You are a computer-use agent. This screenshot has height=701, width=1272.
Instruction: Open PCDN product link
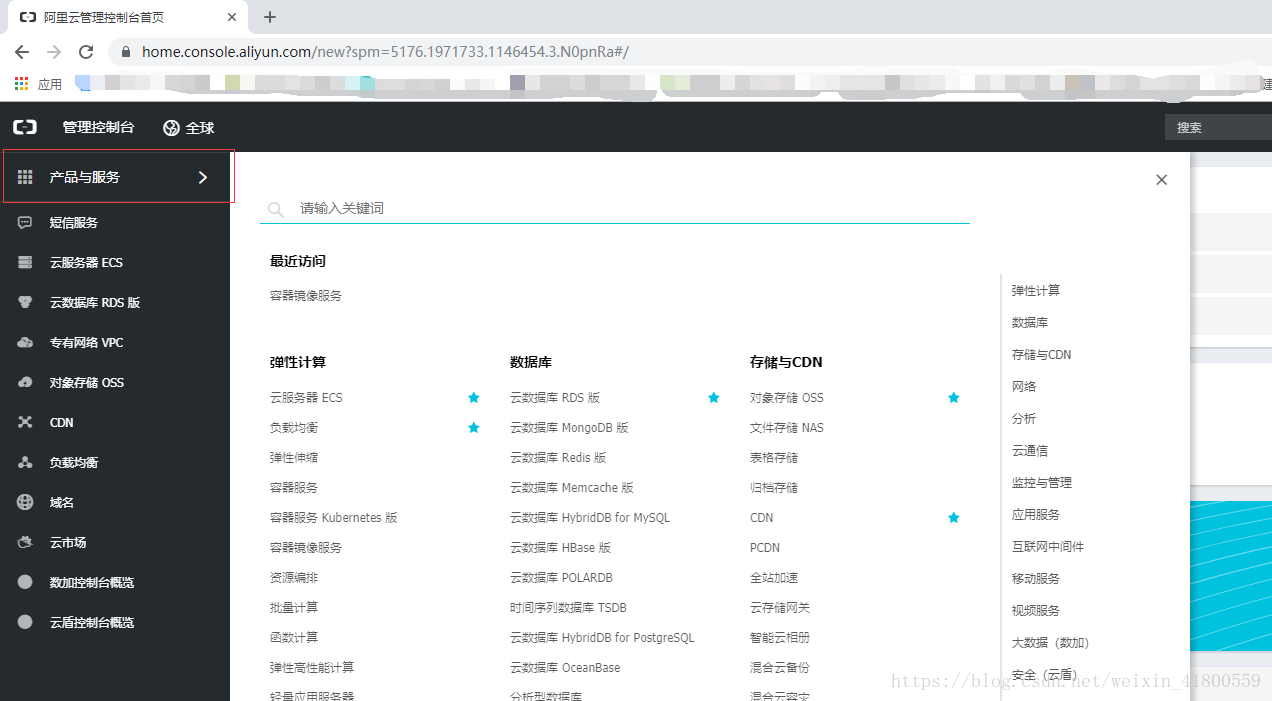click(765, 547)
